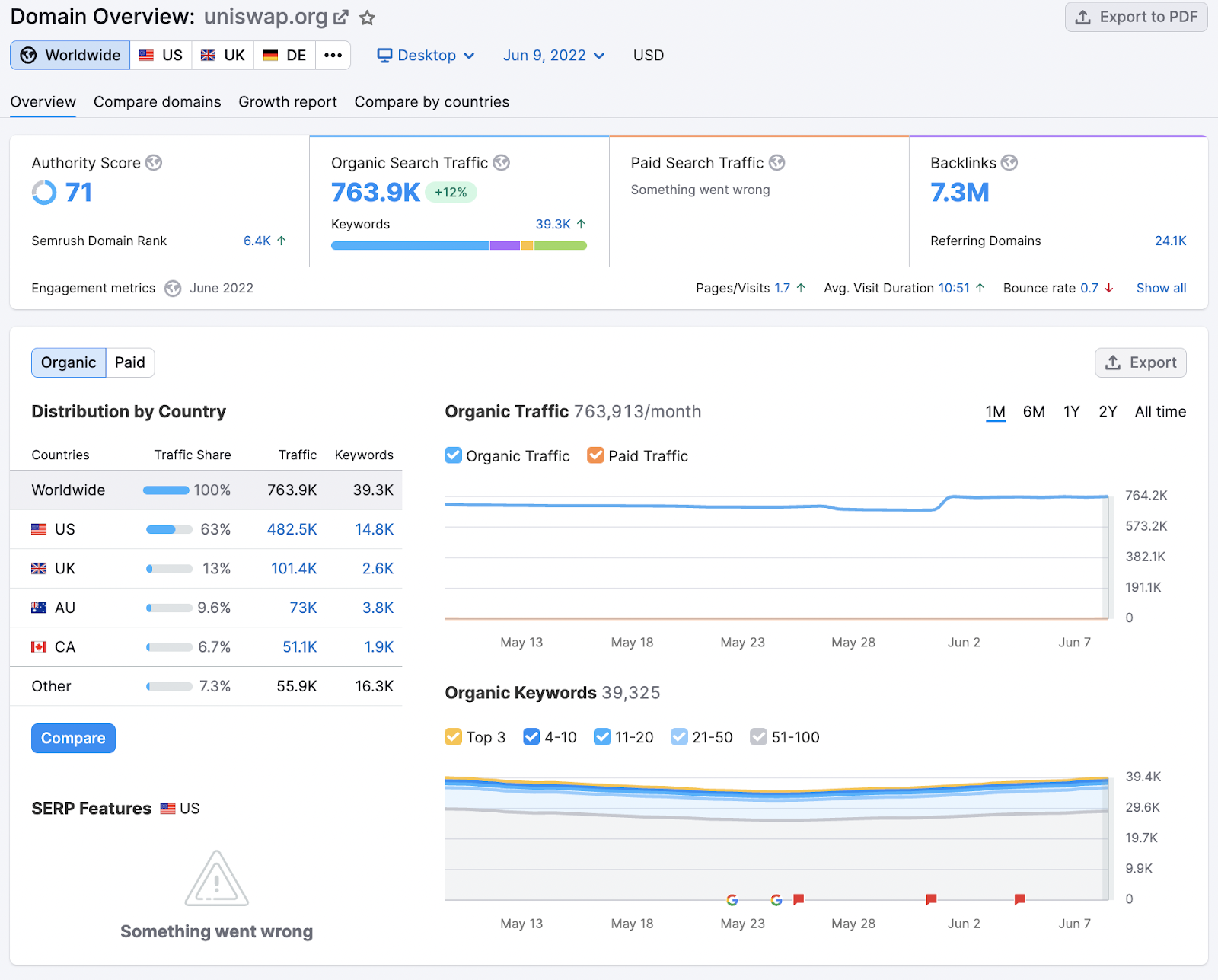Open US traffic 482.5K link
The height and width of the screenshot is (980, 1218).
click(292, 529)
